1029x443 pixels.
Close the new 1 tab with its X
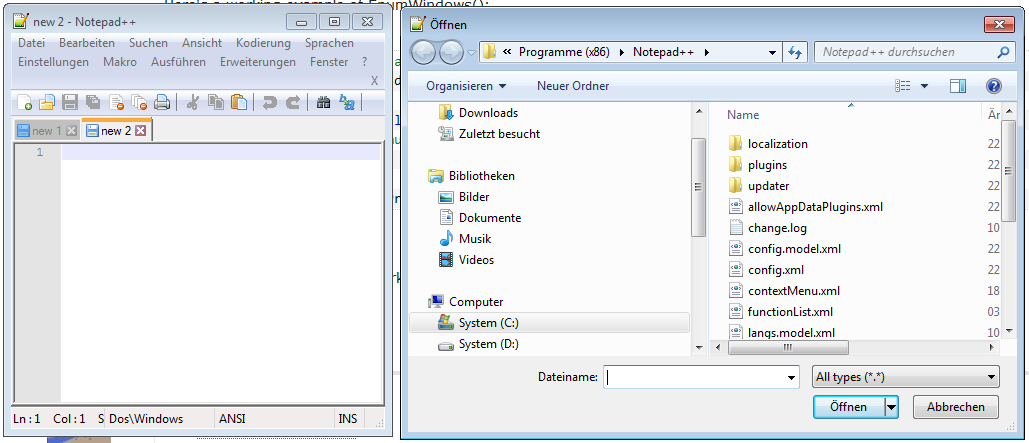(x=72, y=131)
